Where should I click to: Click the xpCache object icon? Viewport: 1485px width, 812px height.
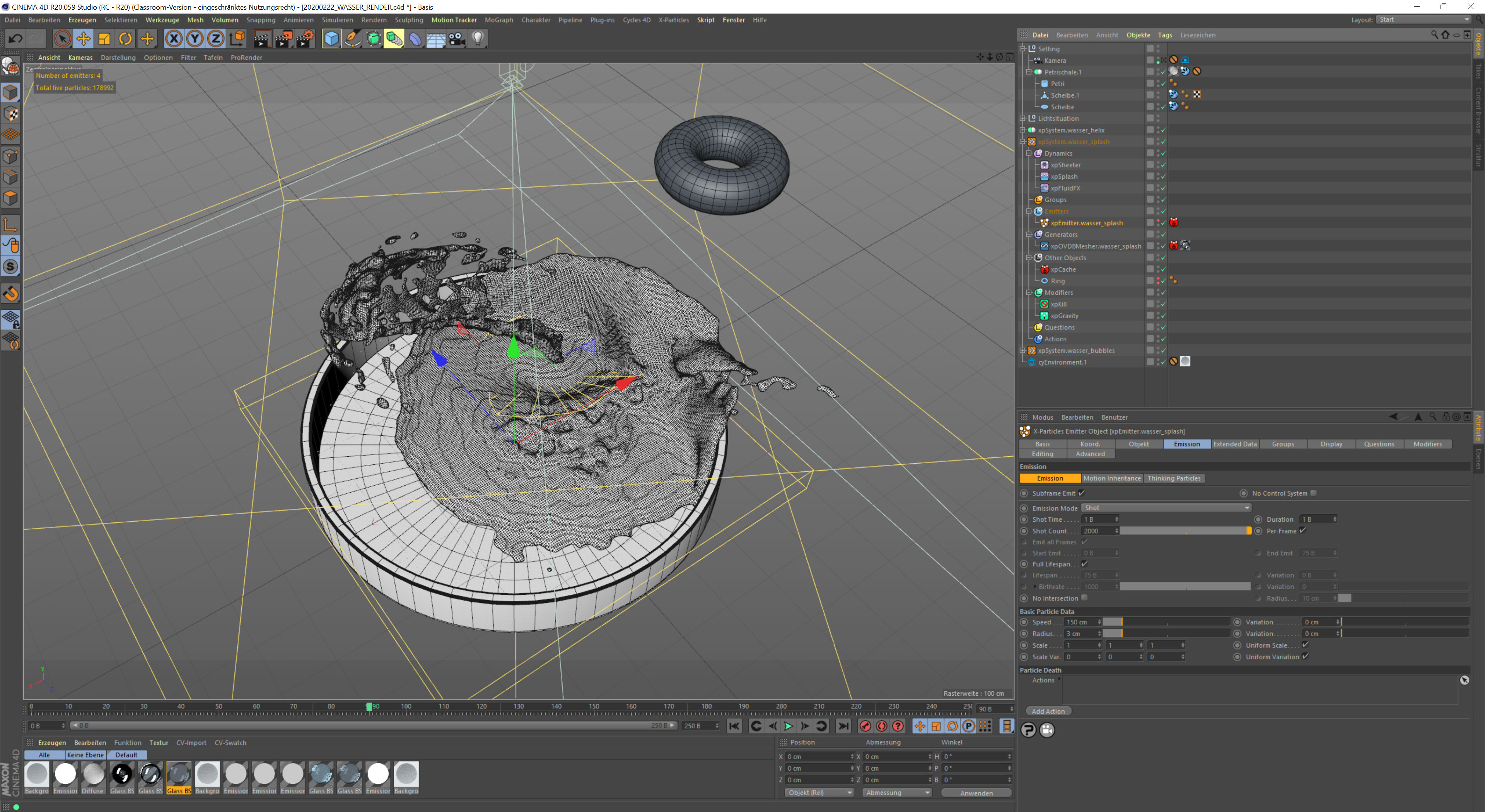click(1045, 269)
